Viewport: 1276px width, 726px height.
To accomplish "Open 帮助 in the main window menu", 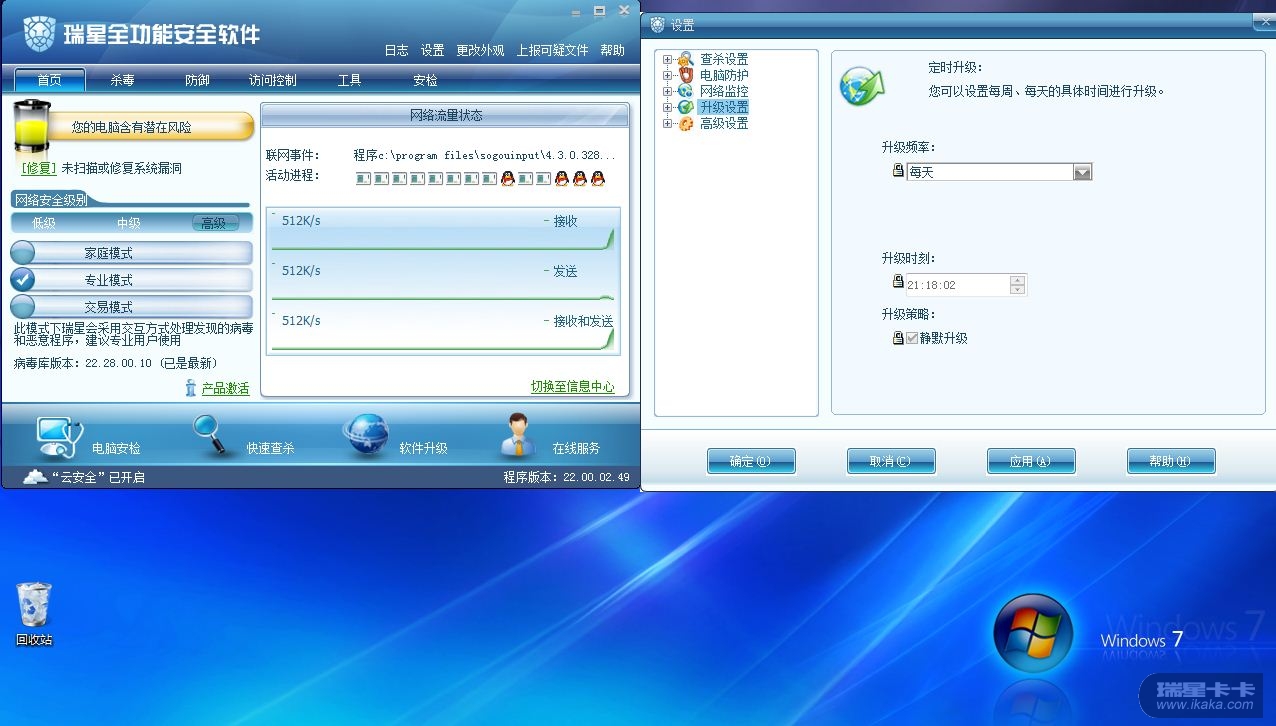I will pos(612,50).
